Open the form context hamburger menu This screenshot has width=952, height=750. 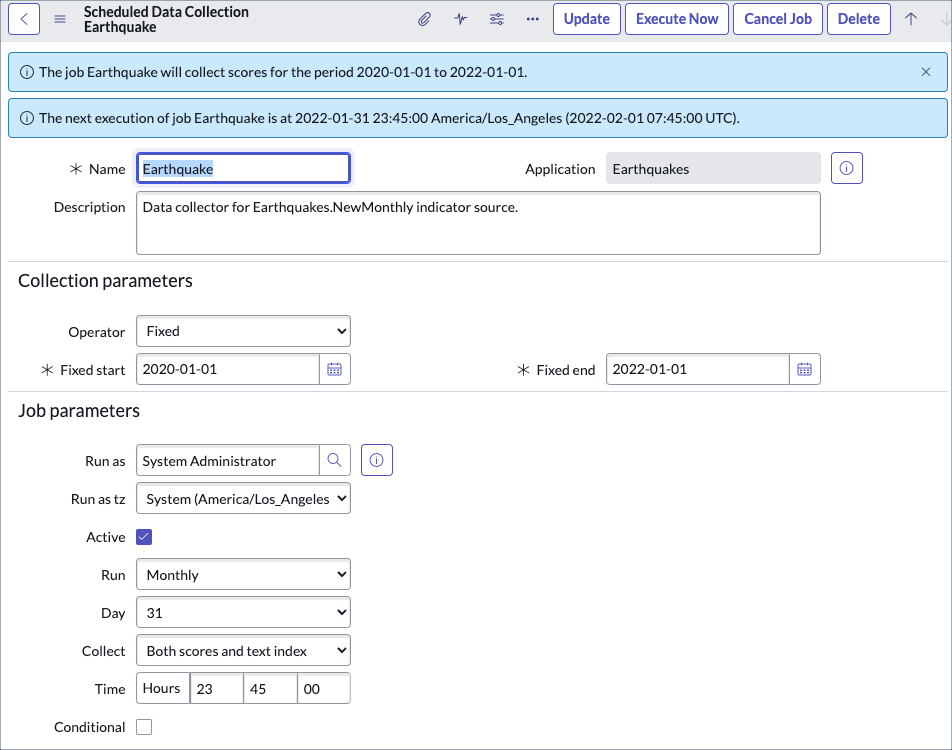pos(59,17)
